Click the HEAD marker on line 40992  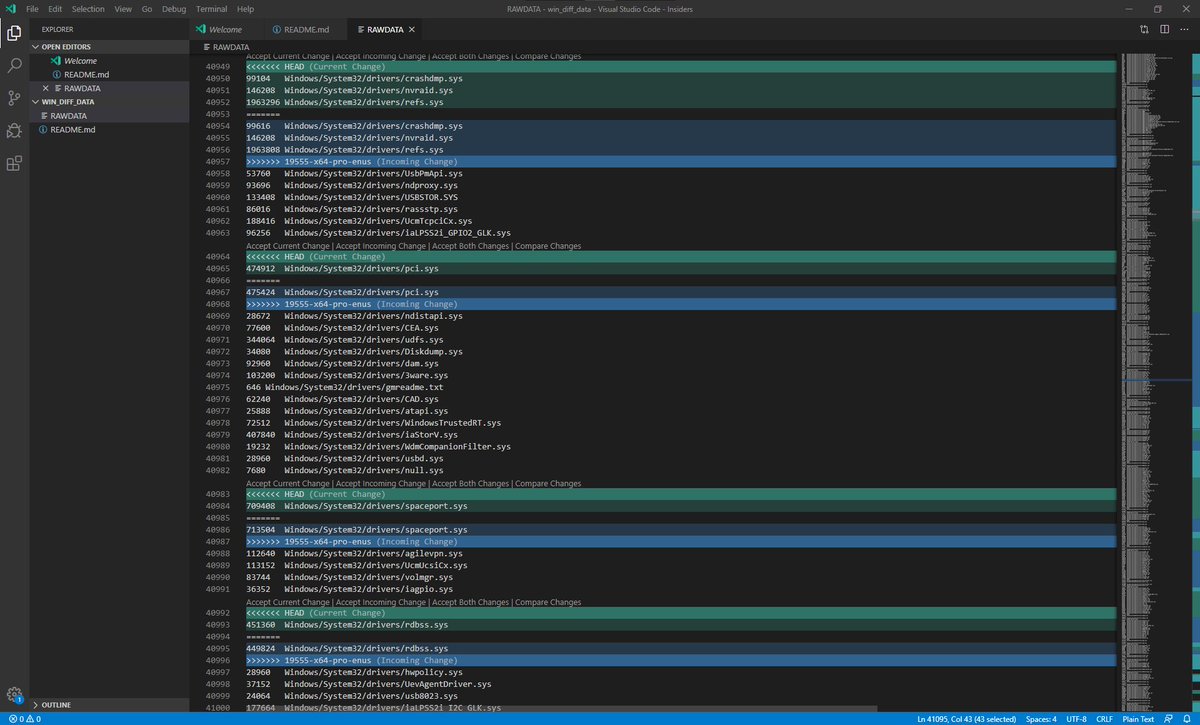681,613
